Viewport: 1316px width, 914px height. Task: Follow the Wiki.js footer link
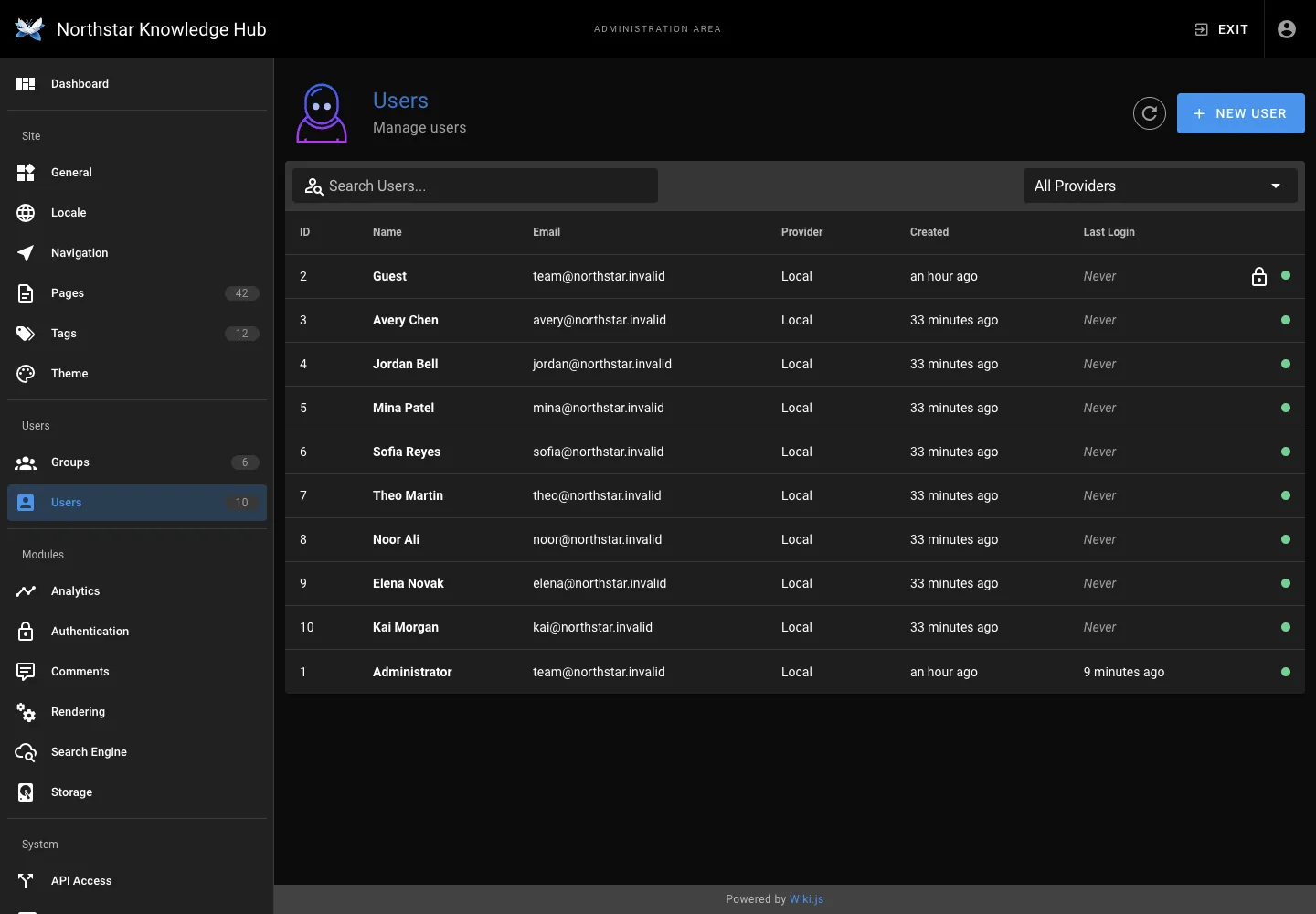807,899
